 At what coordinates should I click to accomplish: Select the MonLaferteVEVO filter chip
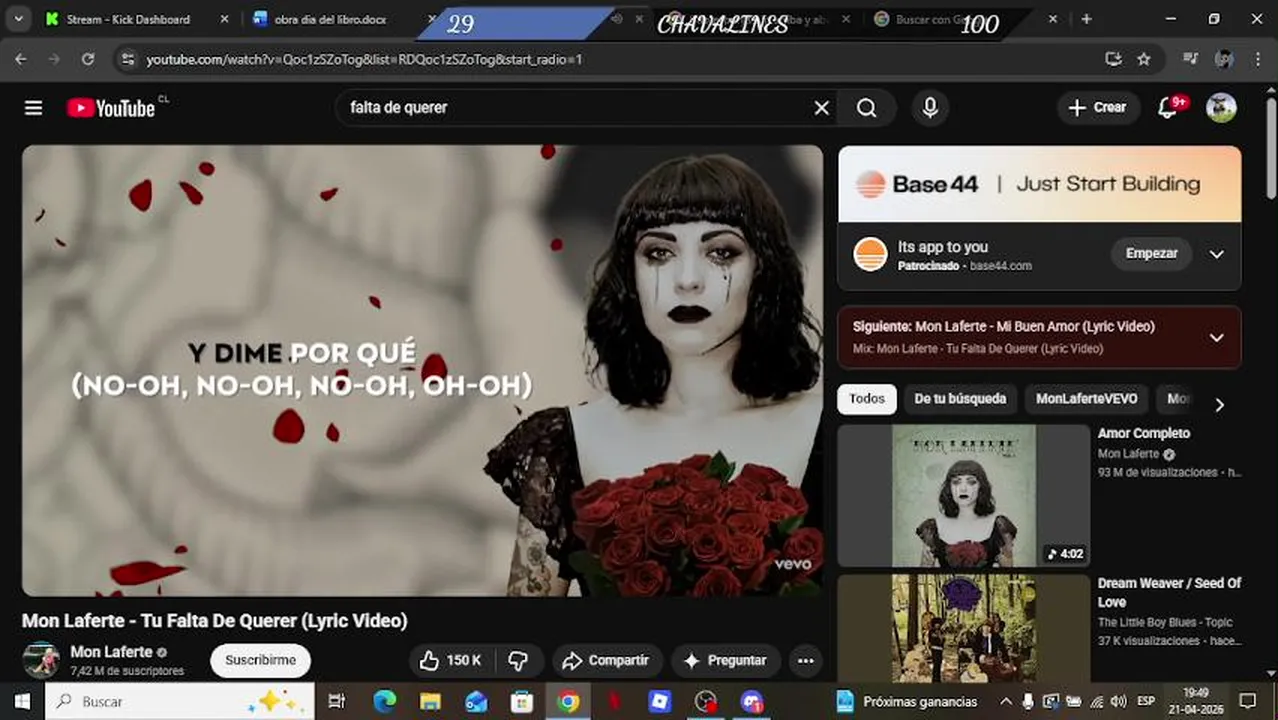1086,399
